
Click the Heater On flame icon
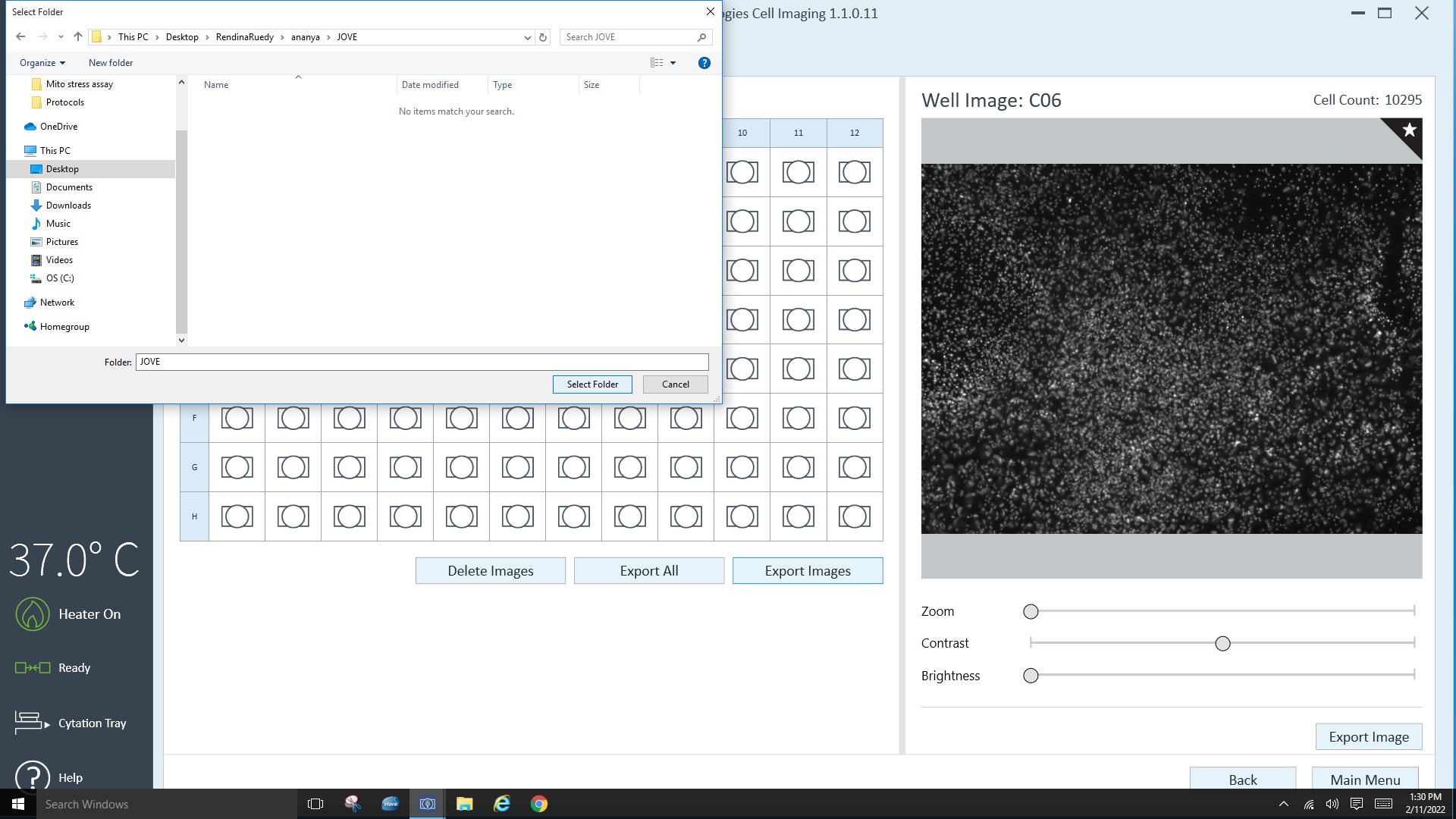pos(32,614)
